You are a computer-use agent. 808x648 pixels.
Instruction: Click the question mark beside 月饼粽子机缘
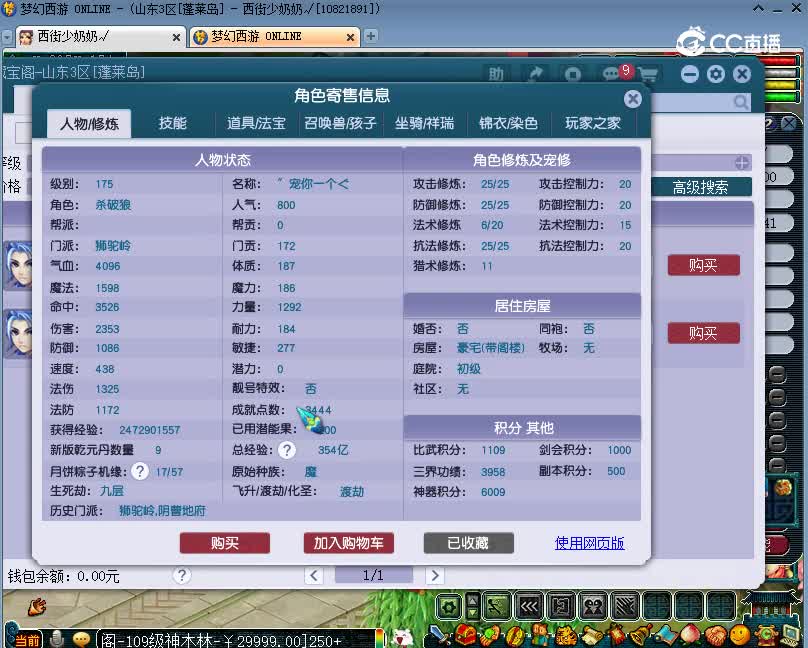coord(140,471)
